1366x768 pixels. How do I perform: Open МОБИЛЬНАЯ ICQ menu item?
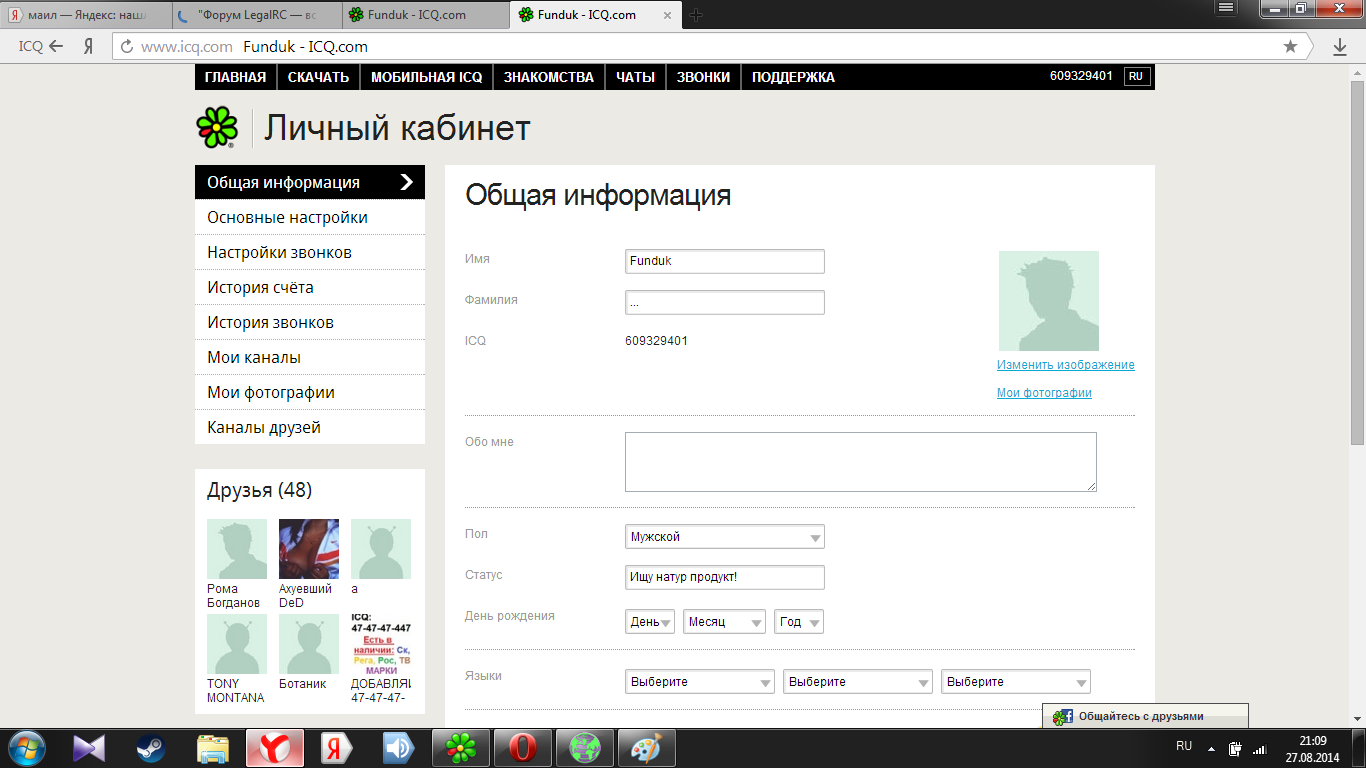(426, 77)
